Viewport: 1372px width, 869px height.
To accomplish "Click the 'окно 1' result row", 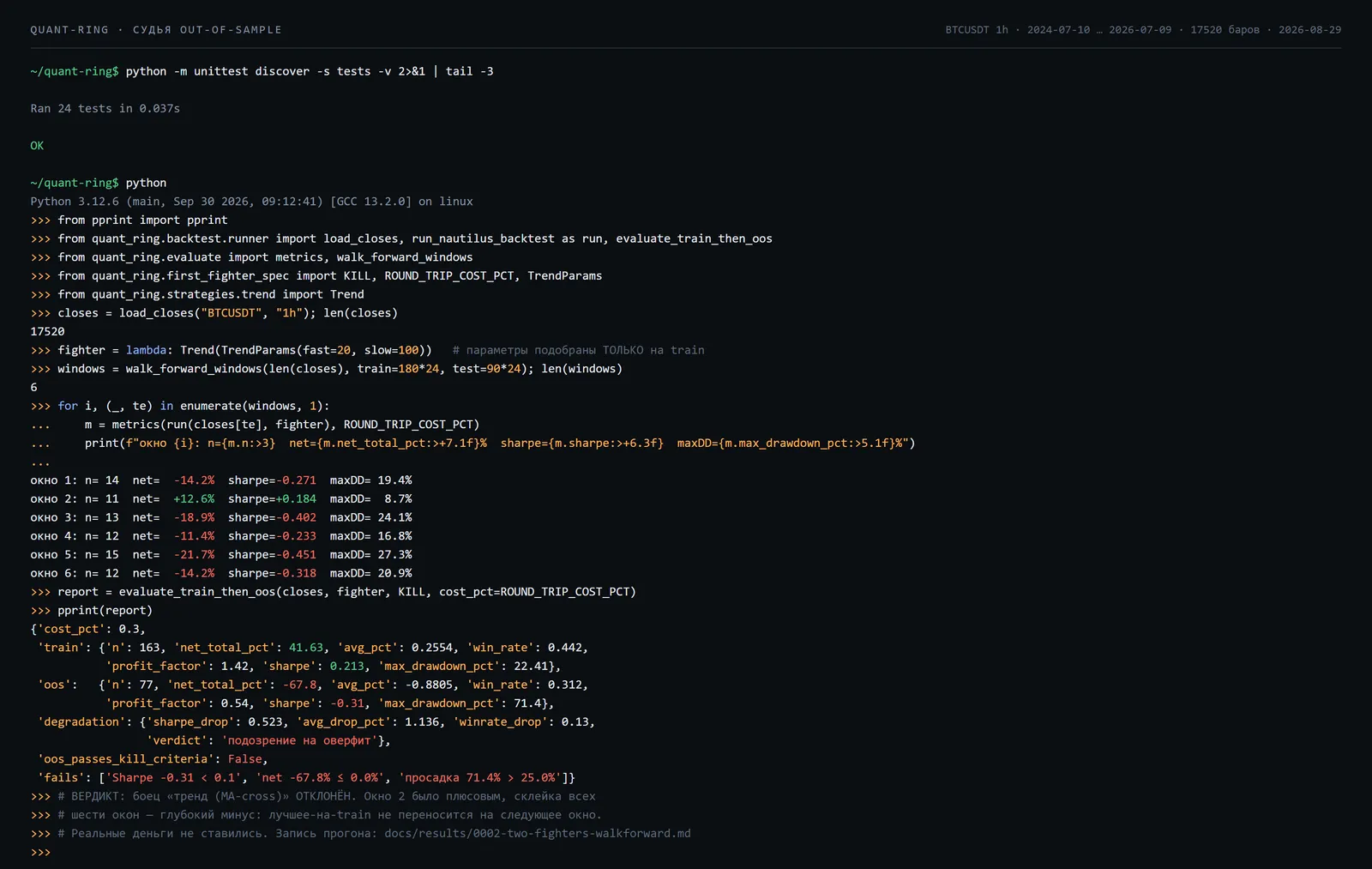I will click(221, 480).
